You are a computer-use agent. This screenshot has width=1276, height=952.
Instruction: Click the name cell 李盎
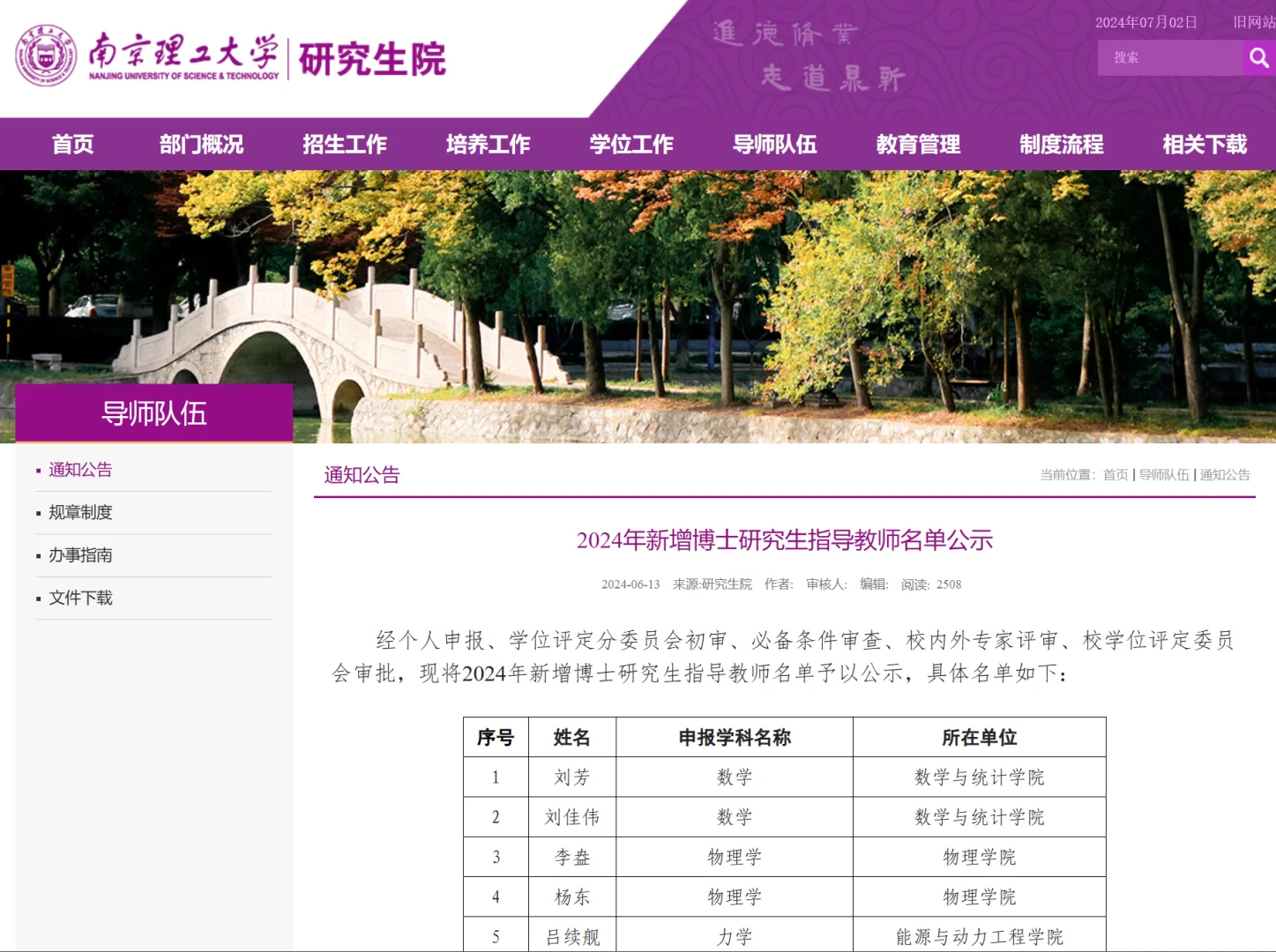[x=572, y=857]
